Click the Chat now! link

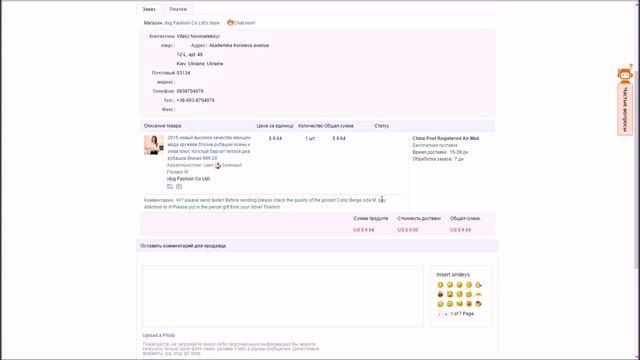(x=244, y=23)
